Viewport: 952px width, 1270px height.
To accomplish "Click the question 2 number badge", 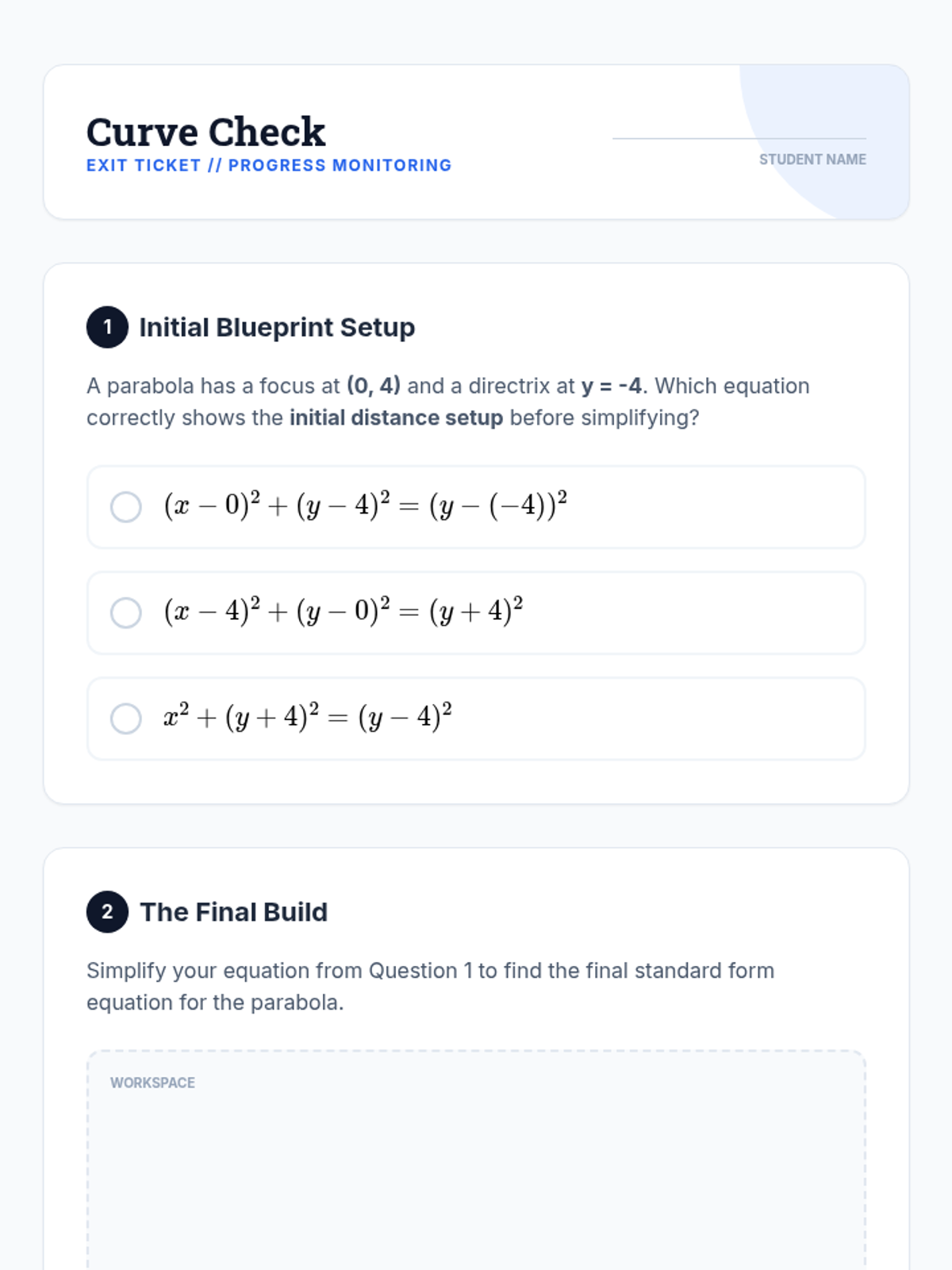I will click(x=107, y=912).
